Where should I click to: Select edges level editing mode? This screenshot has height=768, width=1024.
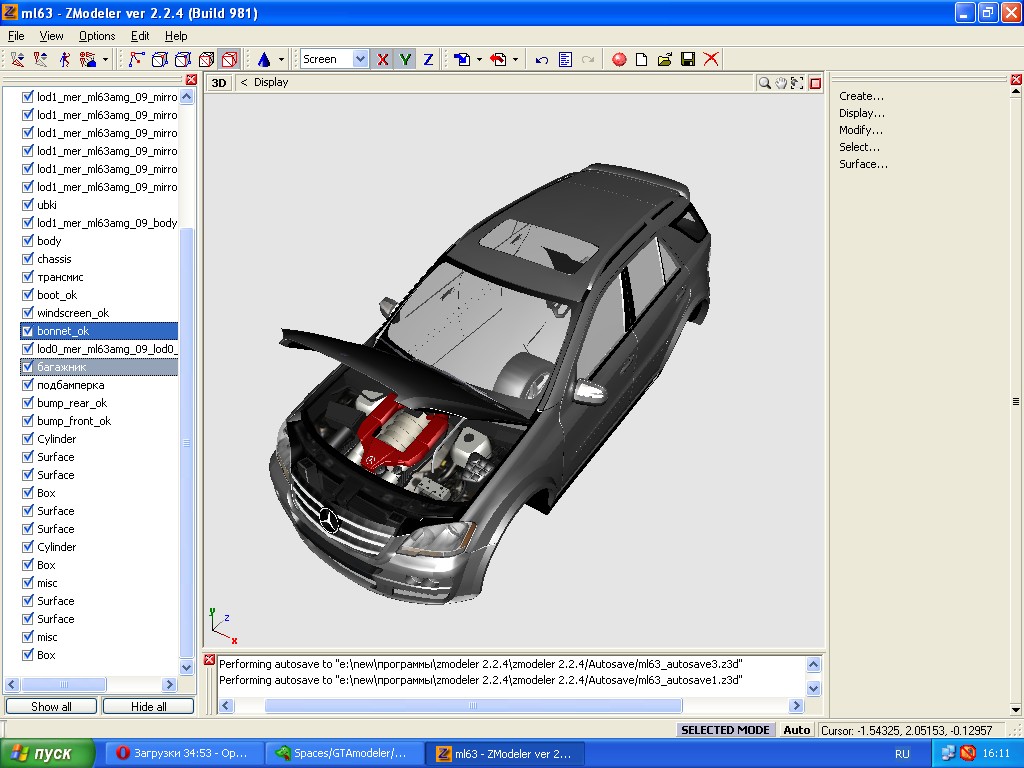(x=159, y=59)
